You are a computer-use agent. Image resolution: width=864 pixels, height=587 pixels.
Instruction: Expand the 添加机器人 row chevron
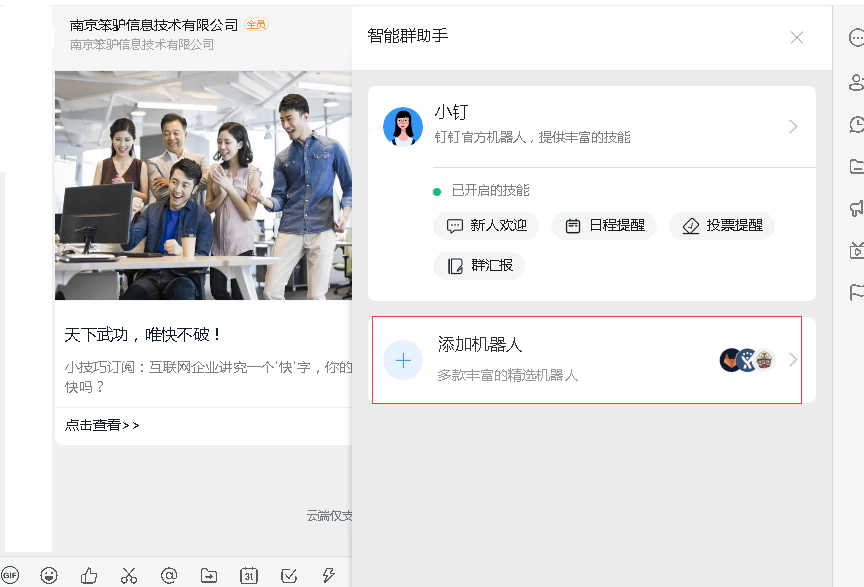pos(793,360)
